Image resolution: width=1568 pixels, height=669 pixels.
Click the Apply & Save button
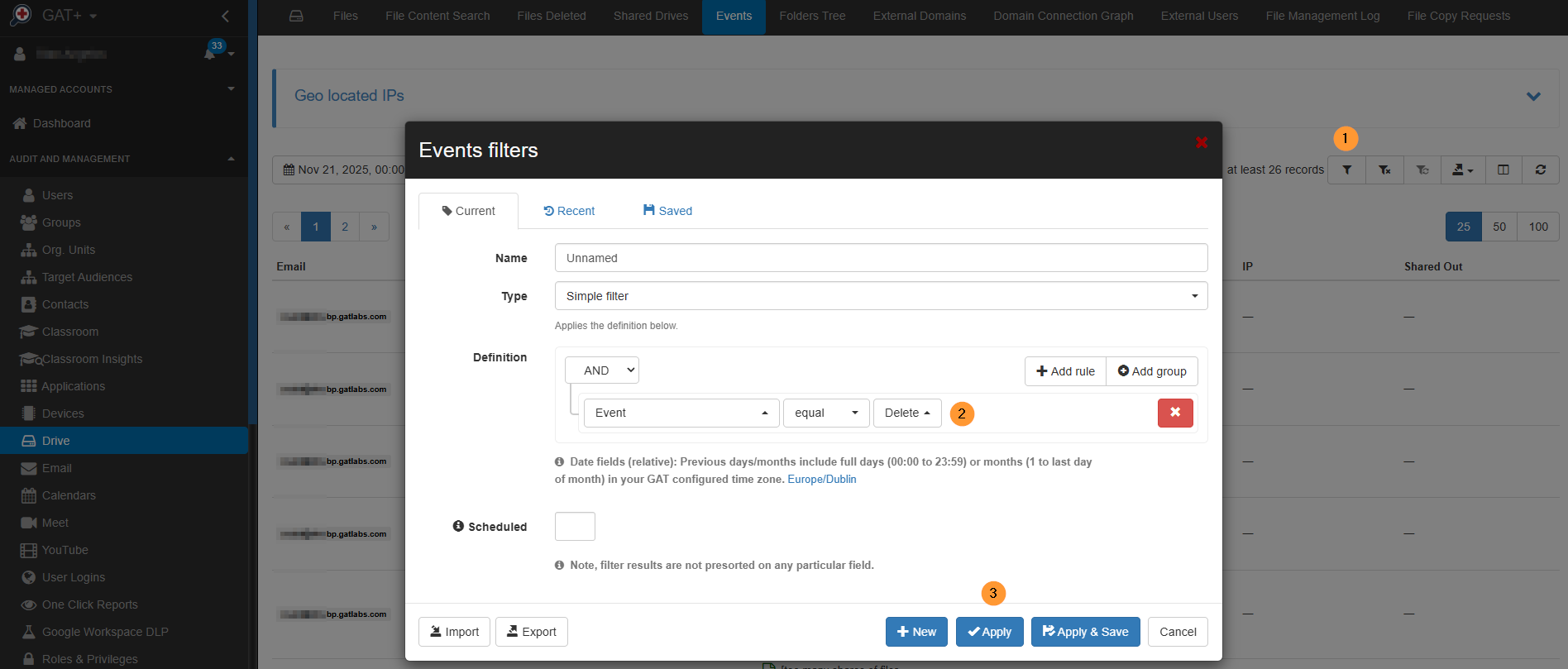[x=1085, y=632]
